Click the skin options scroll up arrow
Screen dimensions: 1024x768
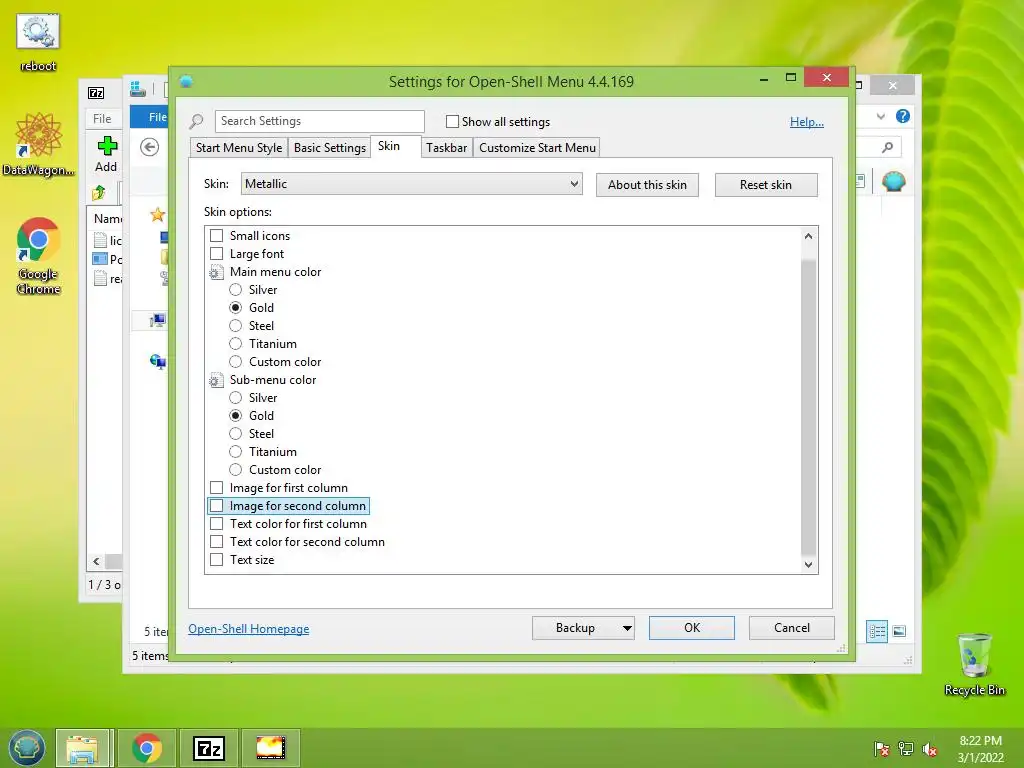pos(808,236)
